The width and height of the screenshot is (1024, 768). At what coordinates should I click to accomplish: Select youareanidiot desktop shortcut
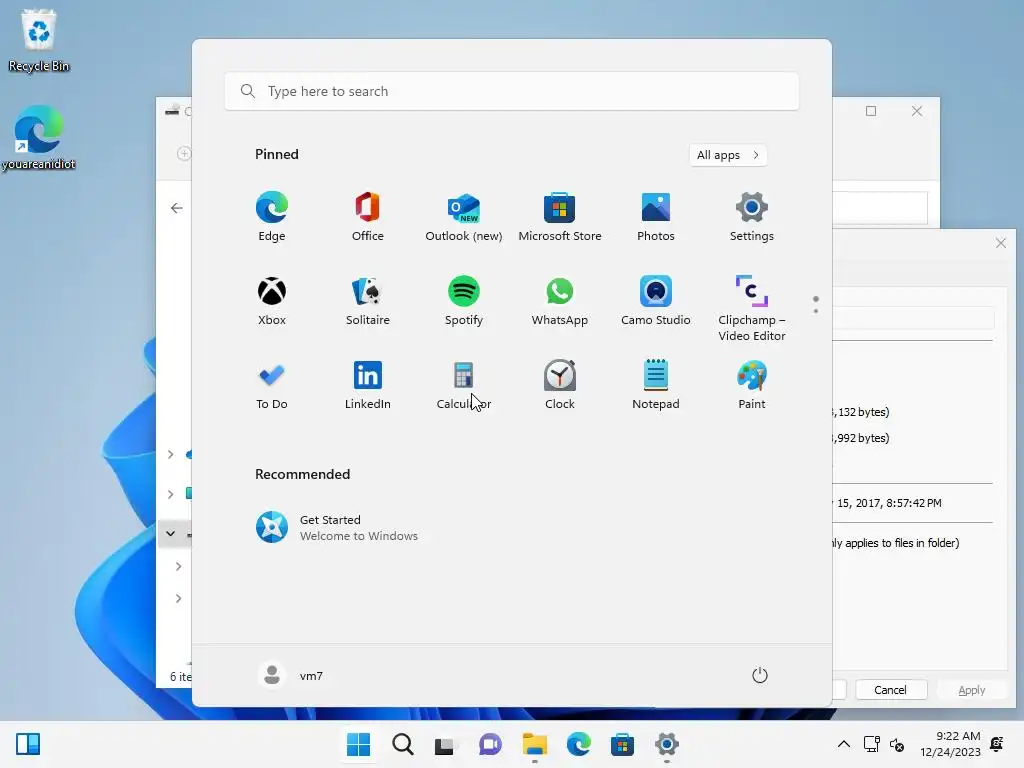point(39,138)
